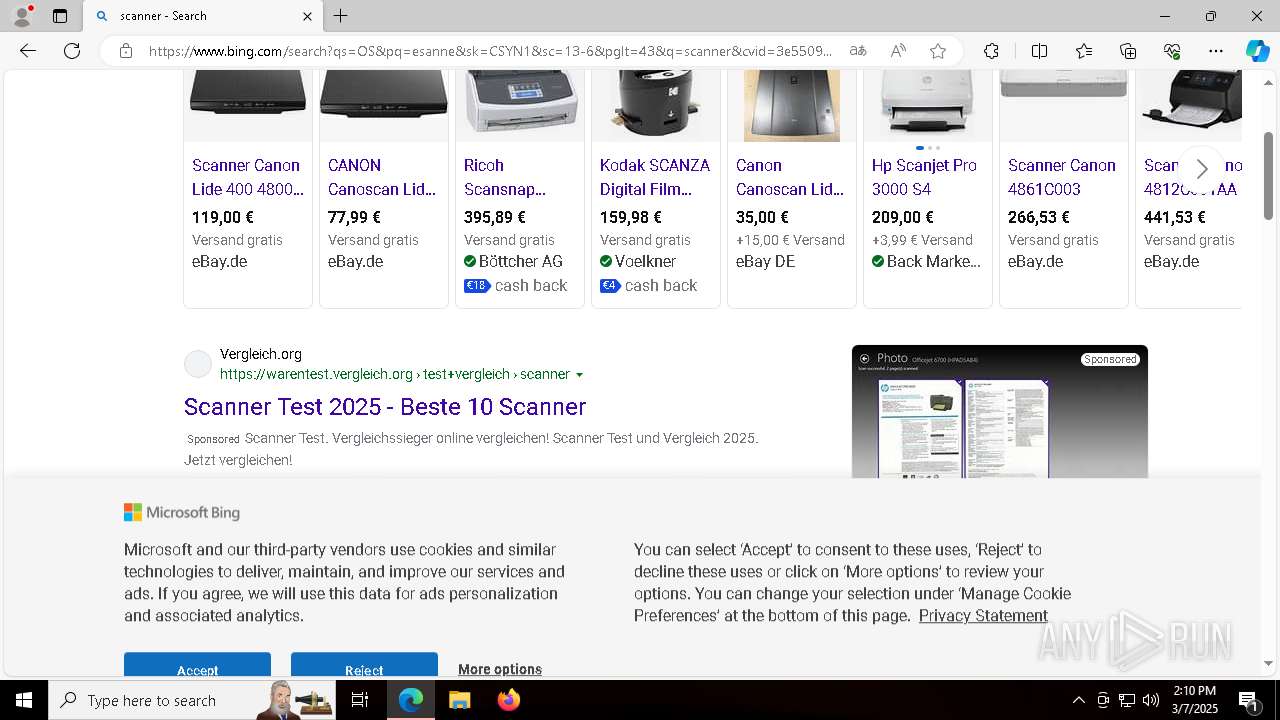The image size is (1280, 720).
Task: Click the Ricoh scanner product image
Action: click(520, 105)
